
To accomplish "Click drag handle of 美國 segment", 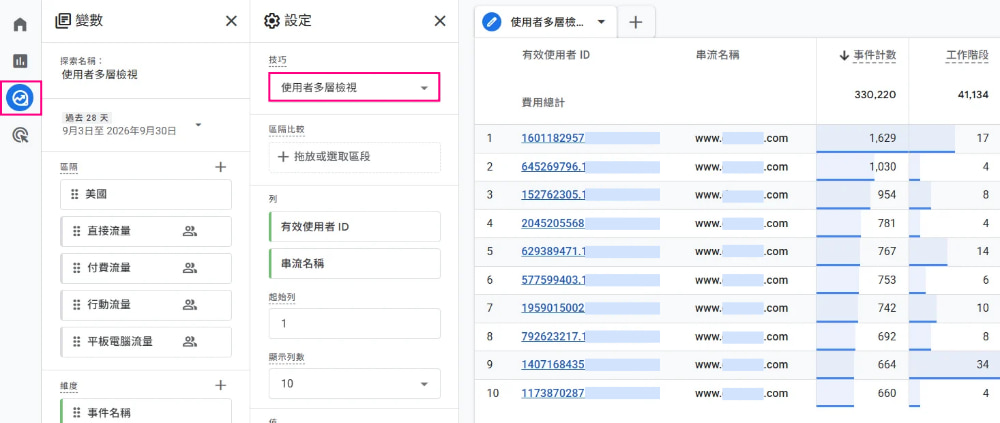I will point(76,195).
